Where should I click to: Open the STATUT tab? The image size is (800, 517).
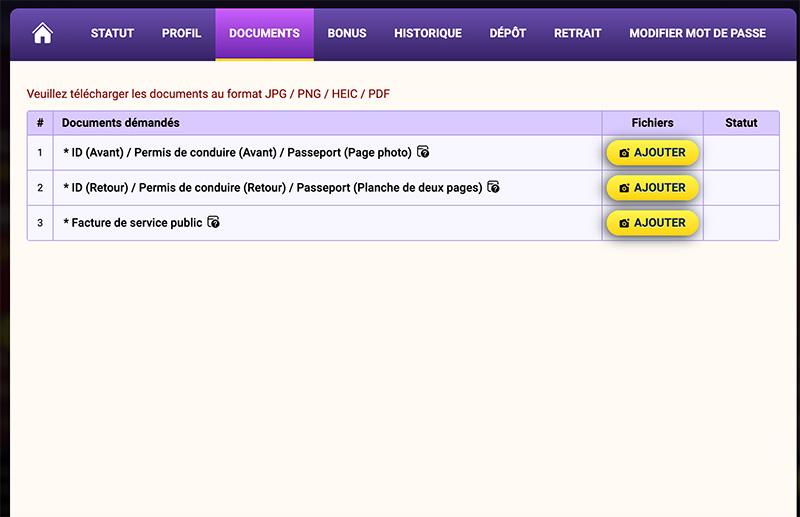pos(112,33)
